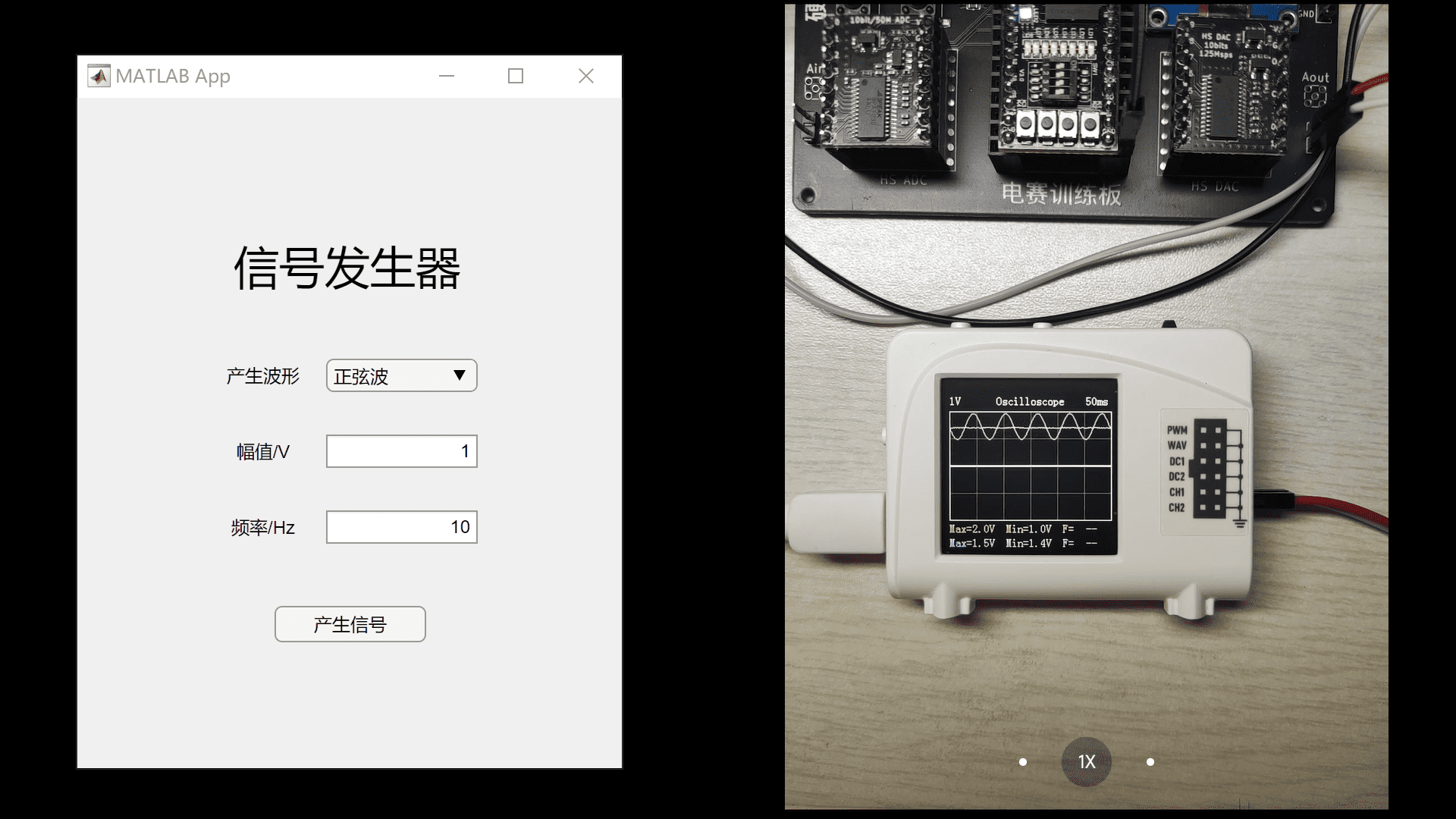Click 产生信号 button to generate signal
Screen dimensions: 1456x819
tap(350, 624)
